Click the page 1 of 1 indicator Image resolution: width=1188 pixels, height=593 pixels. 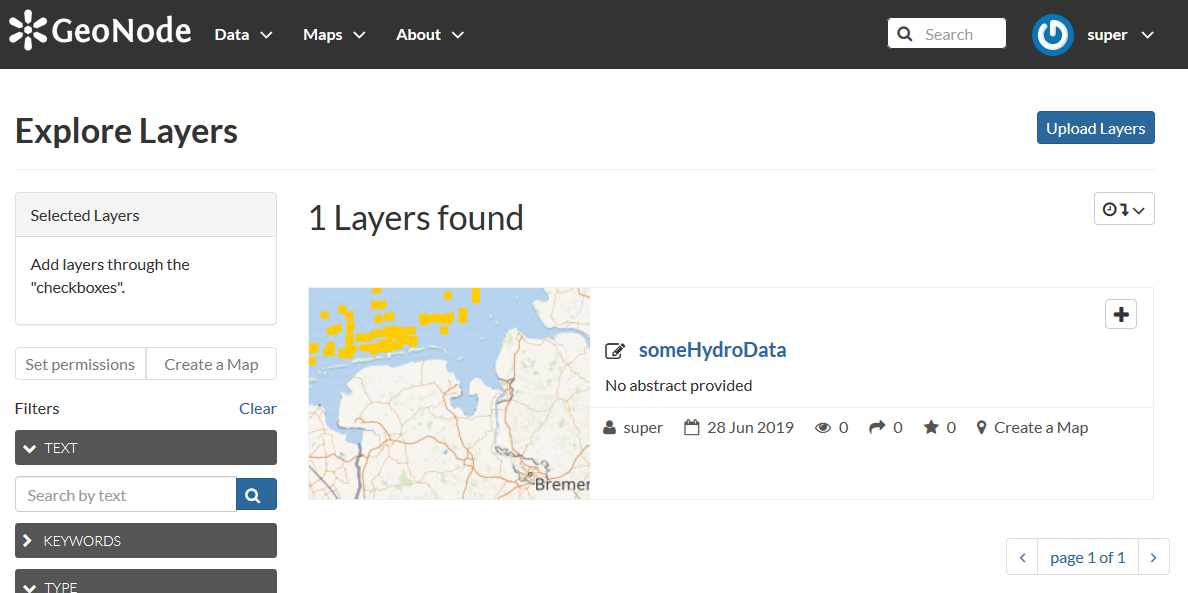pos(1088,557)
